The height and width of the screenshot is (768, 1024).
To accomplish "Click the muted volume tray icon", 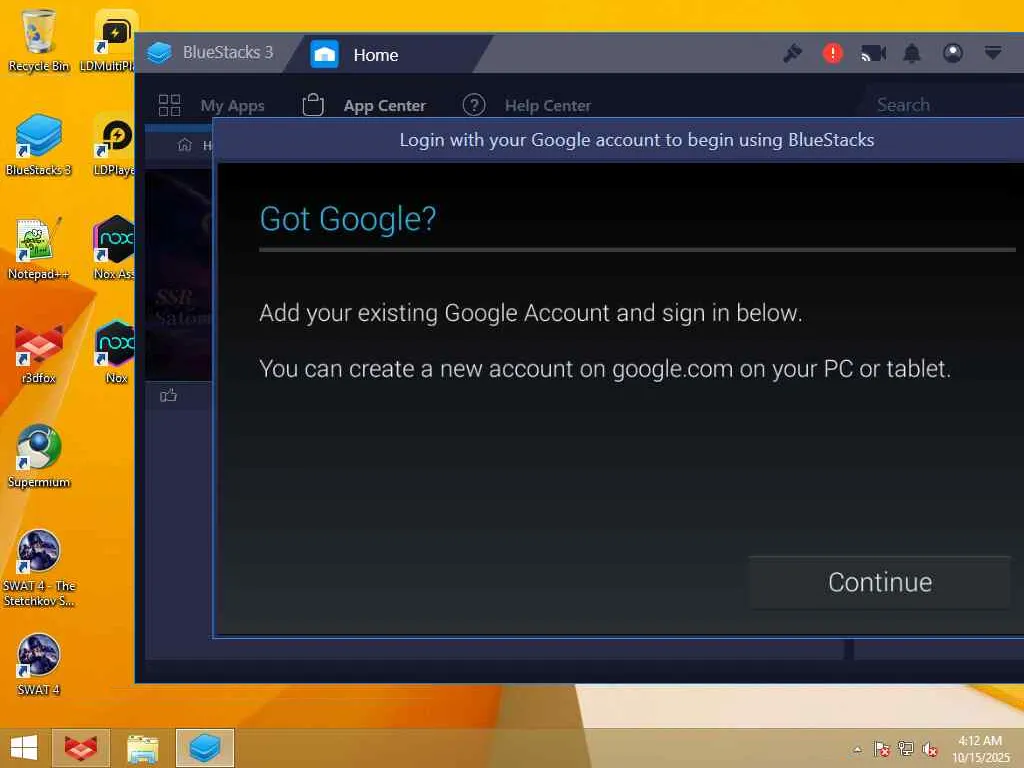I will [929, 749].
